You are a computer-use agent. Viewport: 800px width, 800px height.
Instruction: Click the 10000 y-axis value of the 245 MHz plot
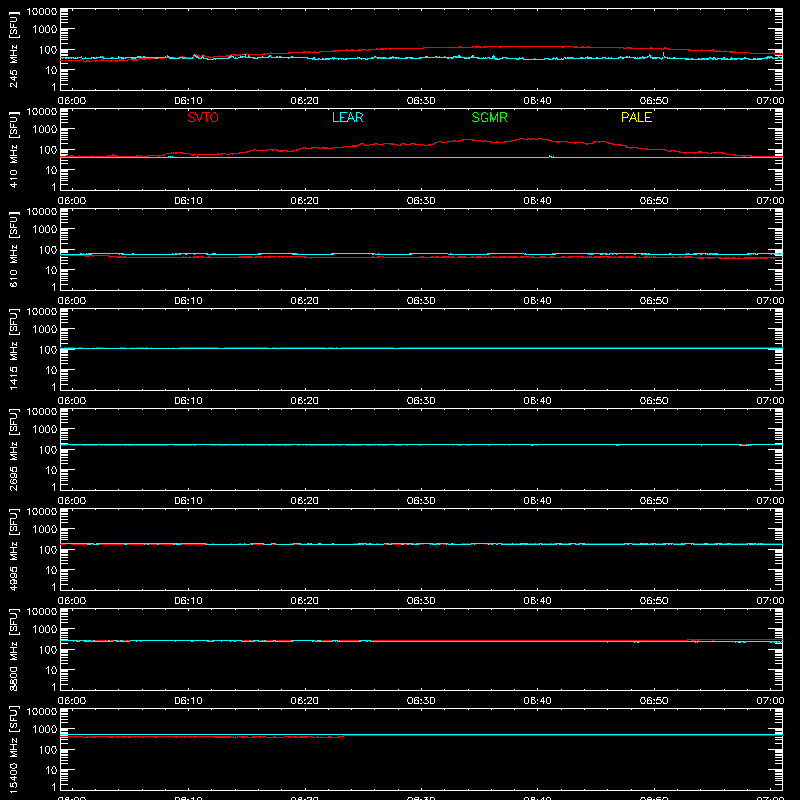pos(42,12)
